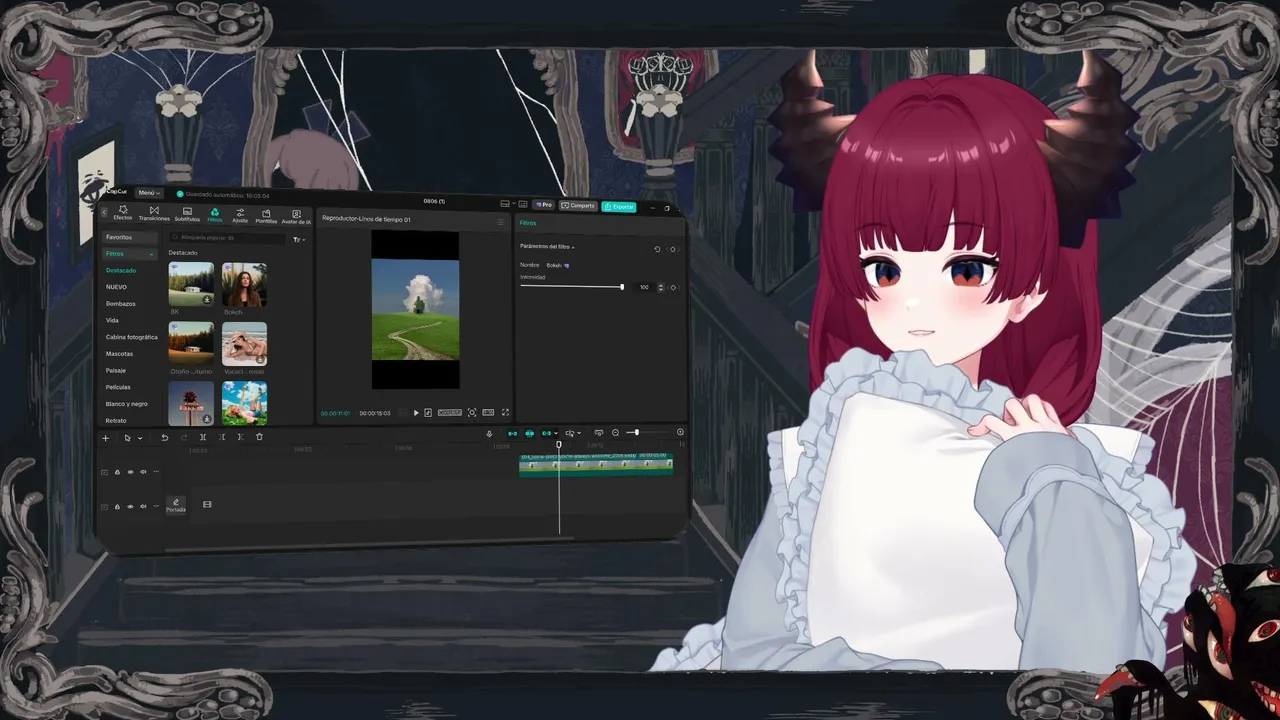Screen dimensions: 1280x720
Task: Open the preview axis dropdown arrow
Action: [580, 433]
